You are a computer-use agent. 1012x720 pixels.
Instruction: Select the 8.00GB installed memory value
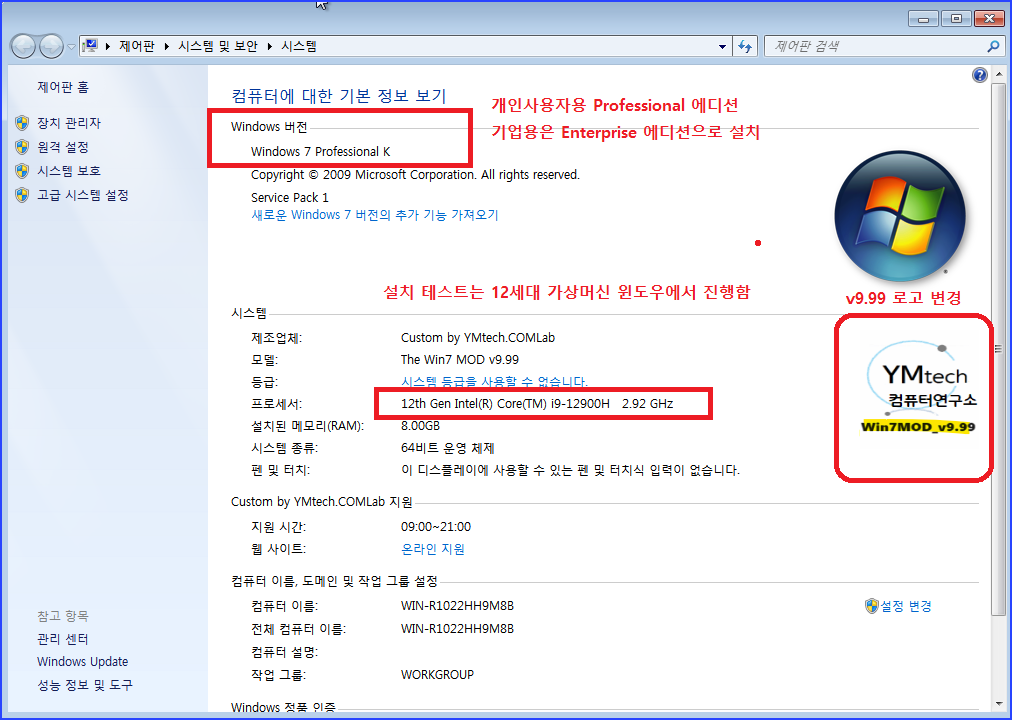420,426
